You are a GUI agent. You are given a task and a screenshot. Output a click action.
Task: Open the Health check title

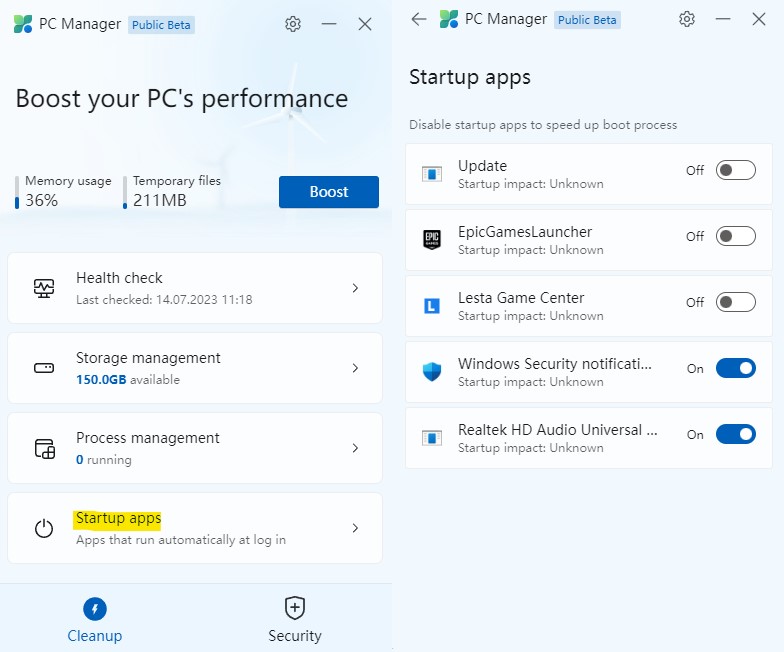tap(119, 278)
